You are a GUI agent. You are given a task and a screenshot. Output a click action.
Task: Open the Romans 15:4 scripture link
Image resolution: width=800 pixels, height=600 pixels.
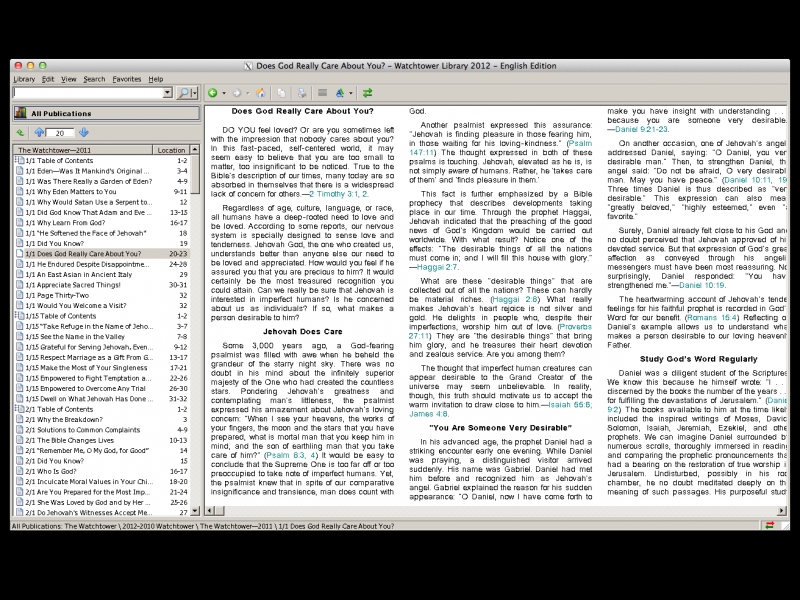point(712,317)
